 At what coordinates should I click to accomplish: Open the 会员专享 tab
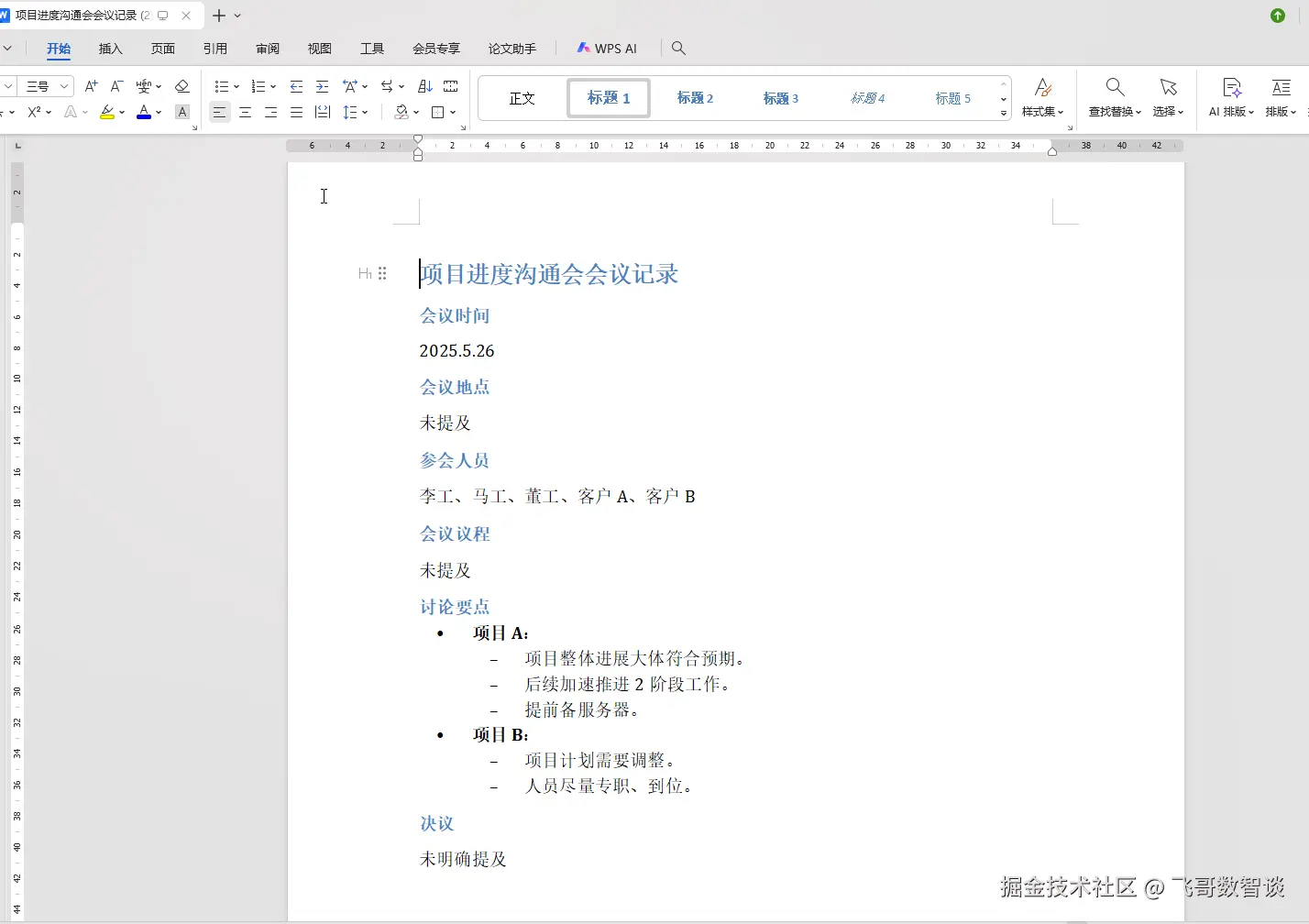[x=436, y=49]
